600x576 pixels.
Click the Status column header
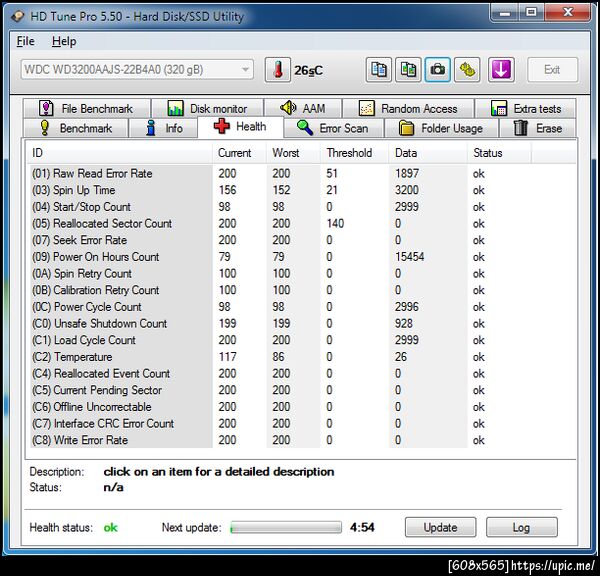[x=499, y=153]
